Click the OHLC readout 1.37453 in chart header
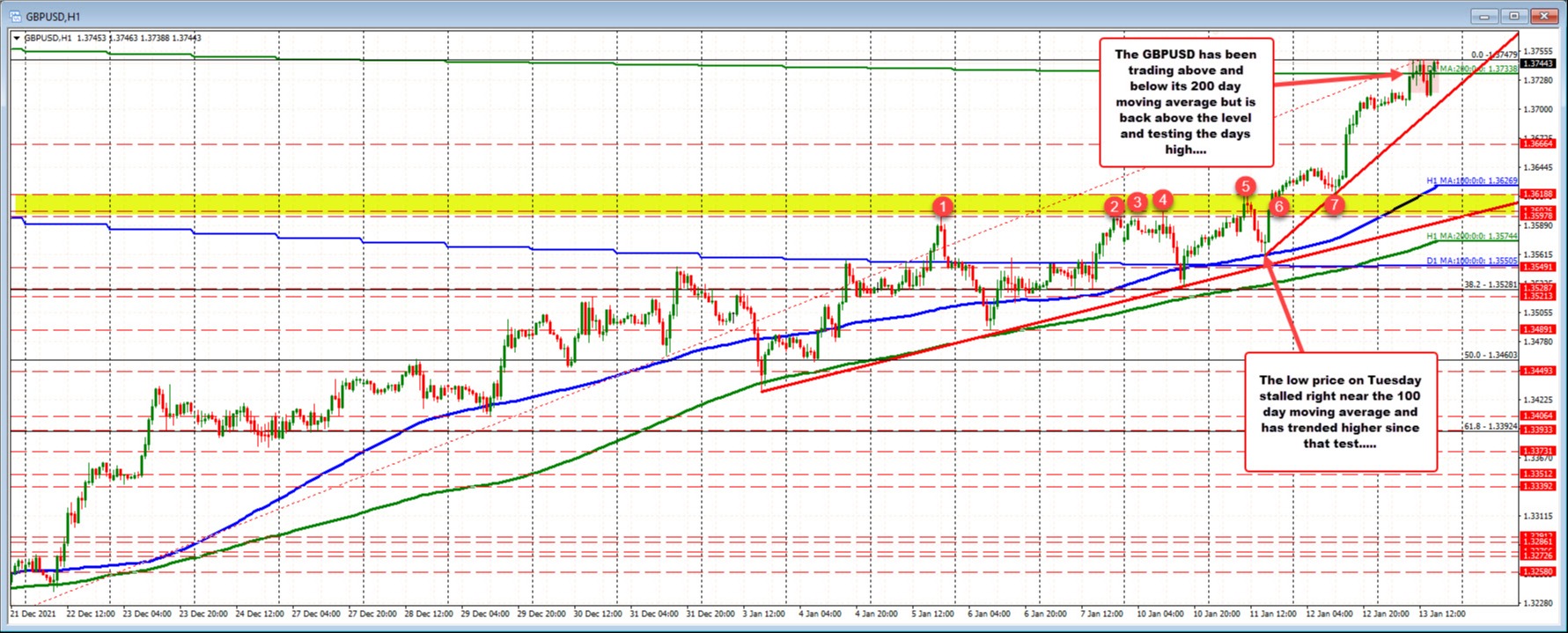 tap(92, 38)
